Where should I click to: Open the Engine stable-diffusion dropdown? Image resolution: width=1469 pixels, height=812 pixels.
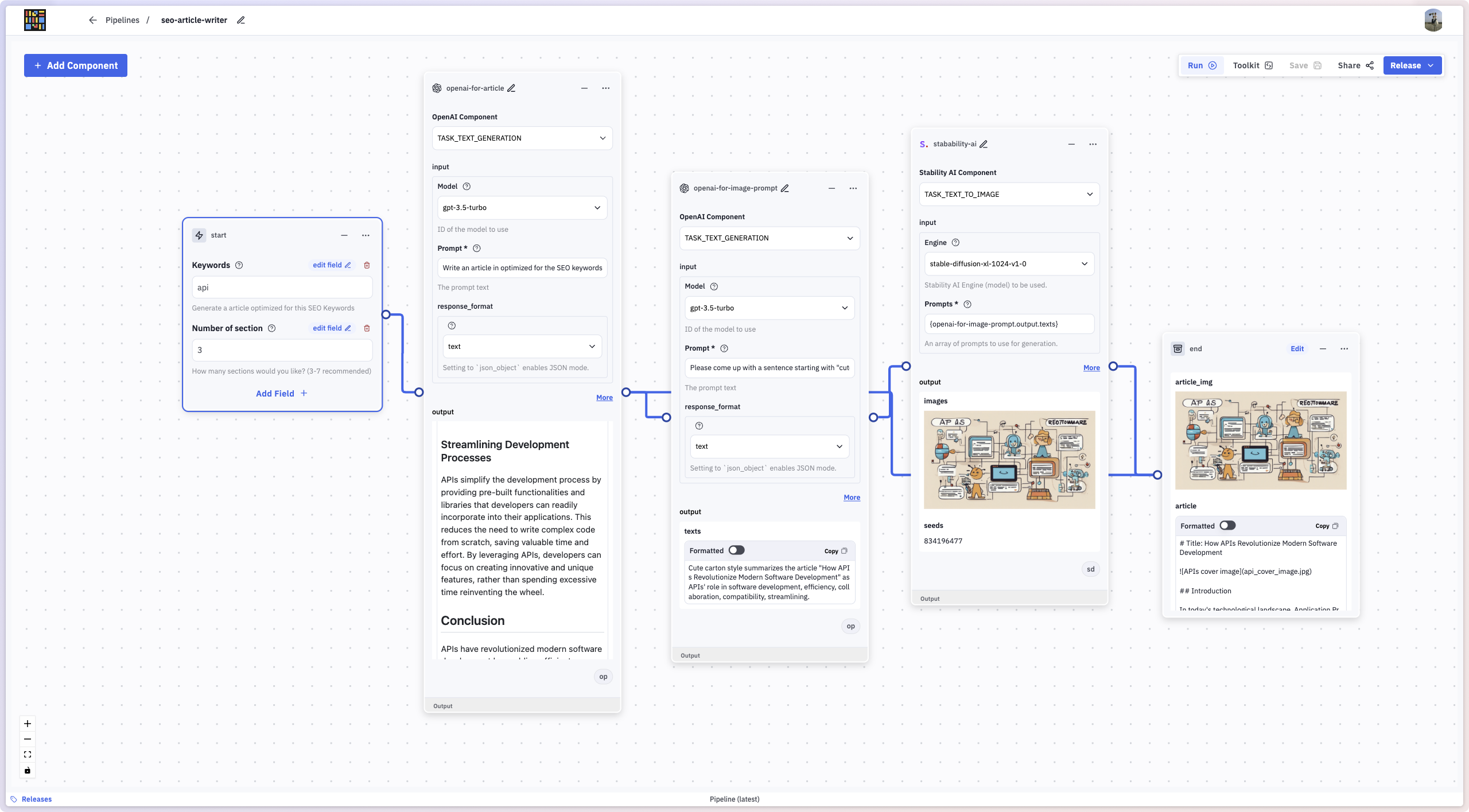click(1009, 264)
